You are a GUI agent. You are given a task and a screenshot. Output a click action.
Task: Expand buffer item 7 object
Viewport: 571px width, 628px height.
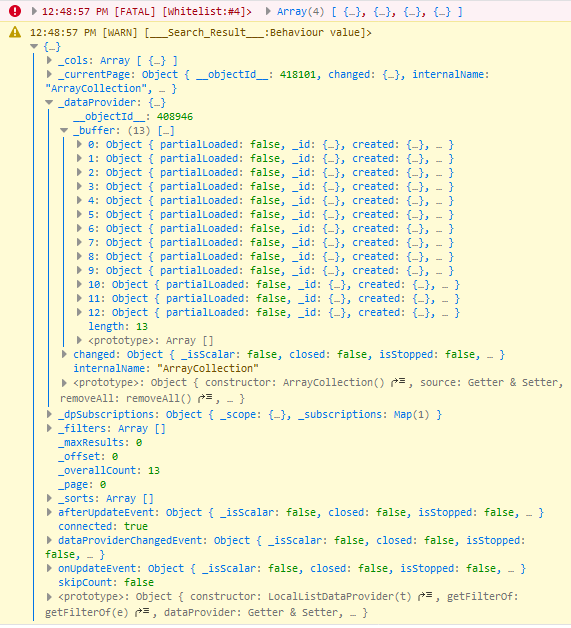(79, 242)
